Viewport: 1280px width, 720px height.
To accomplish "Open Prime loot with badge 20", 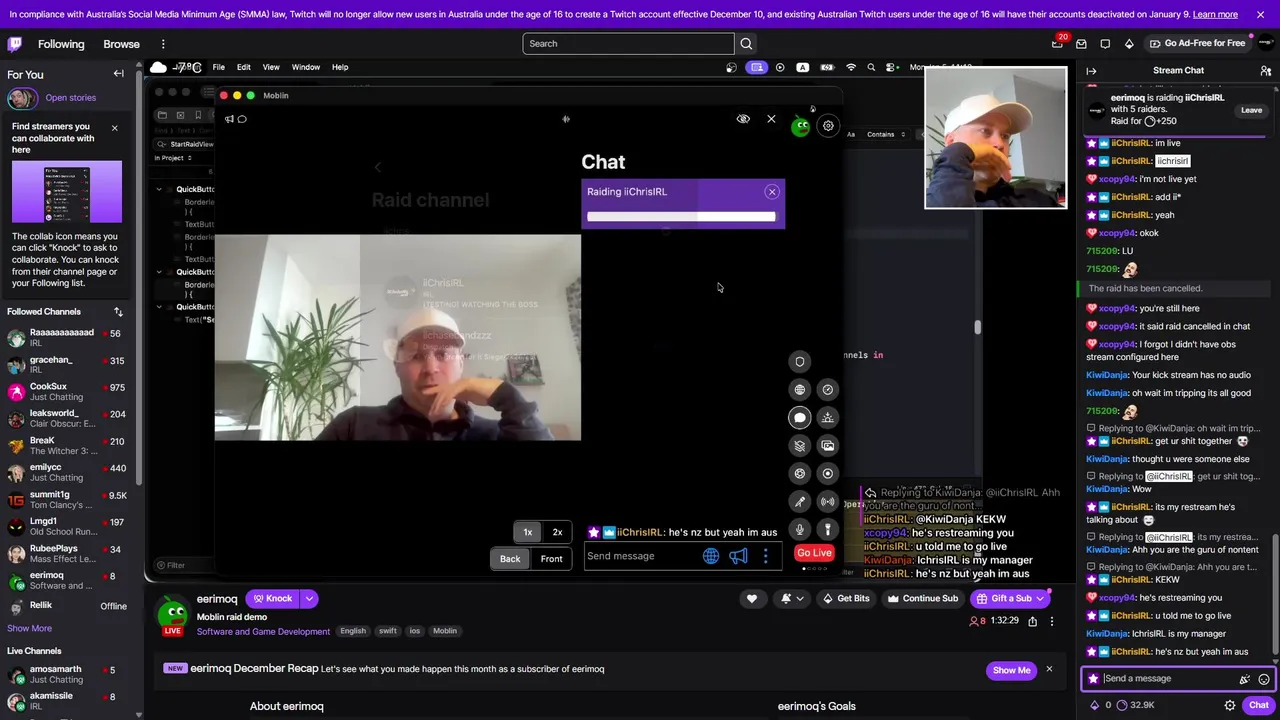I will point(1057,44).
